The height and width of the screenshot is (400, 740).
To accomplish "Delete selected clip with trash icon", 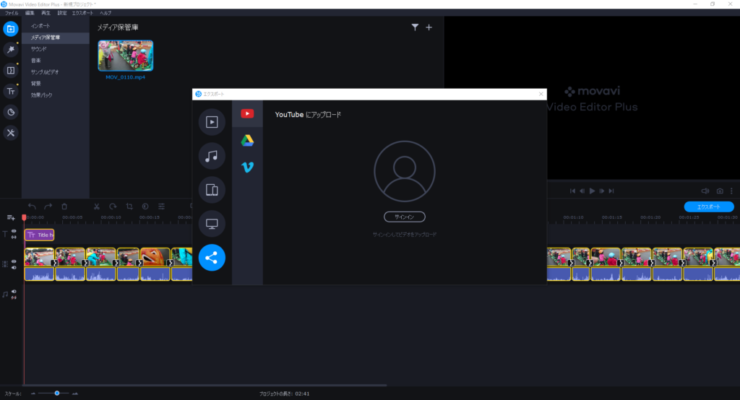I will coord(64,206).
